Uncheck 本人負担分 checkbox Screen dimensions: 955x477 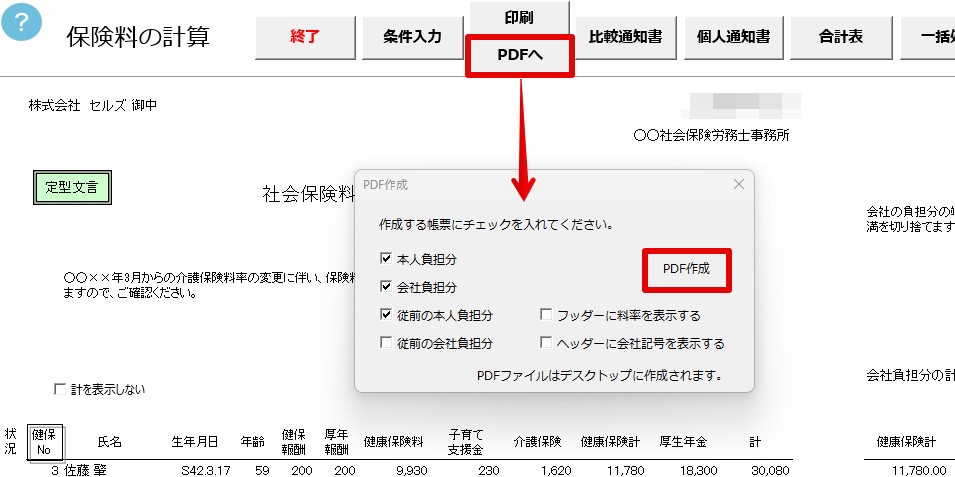pyautogui.click(x=386, y=259)
